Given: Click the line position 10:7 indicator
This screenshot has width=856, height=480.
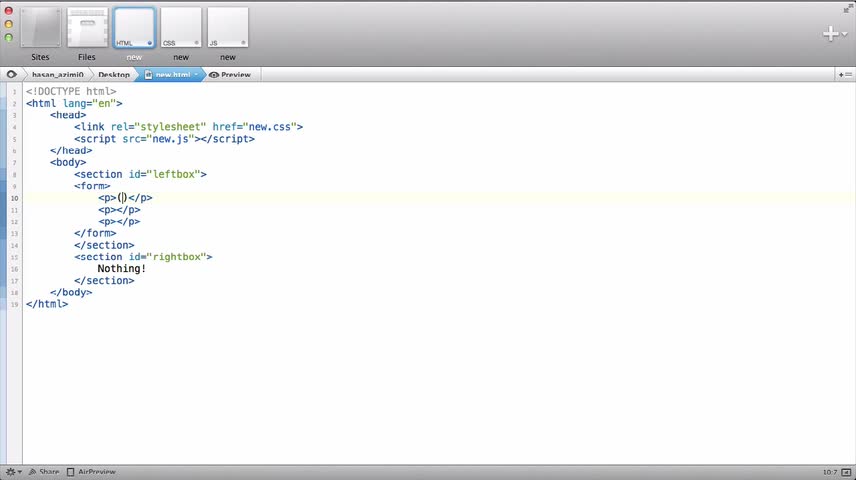Looking at the screenshot, I should click(x=830, y=472).
